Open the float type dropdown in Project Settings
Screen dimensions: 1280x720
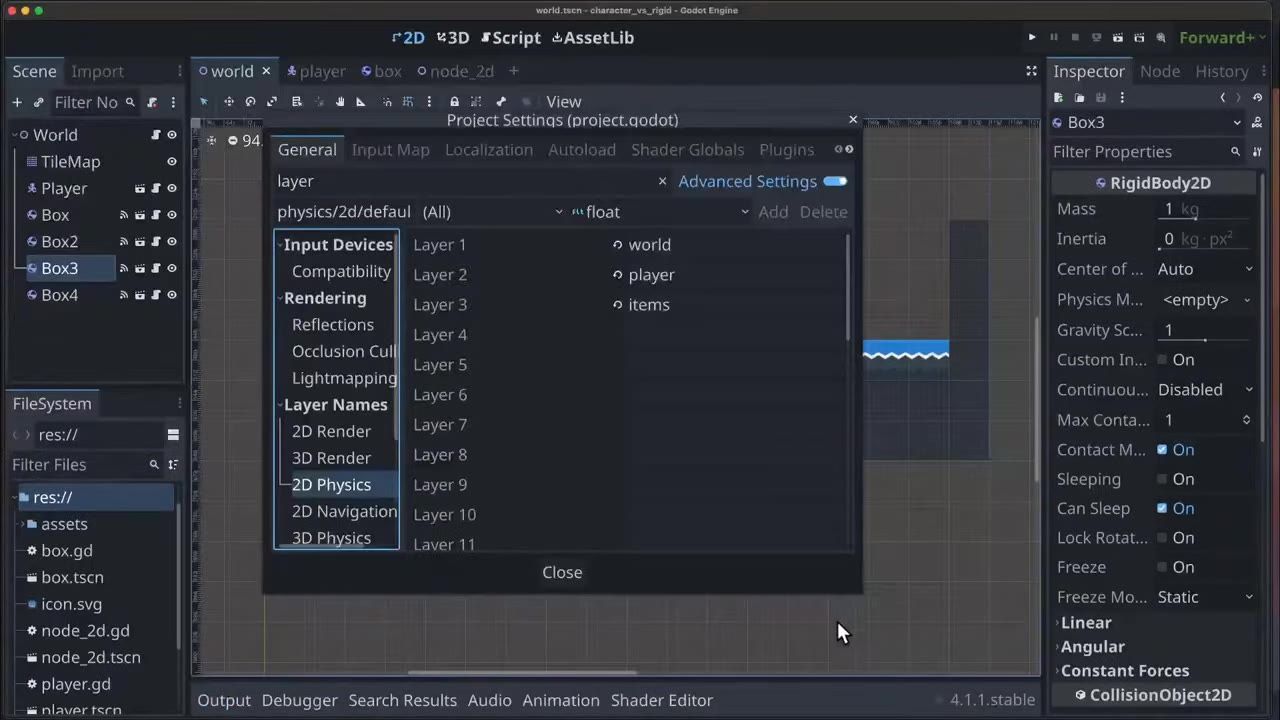click(661, 212)
